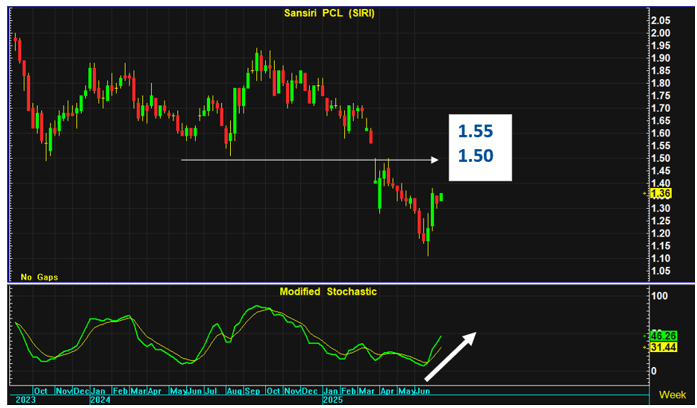Image resolution: width=697 pixels, height=408 pixels.
Task: Click the 1.45 price axis label
Action: pos(661,171)
